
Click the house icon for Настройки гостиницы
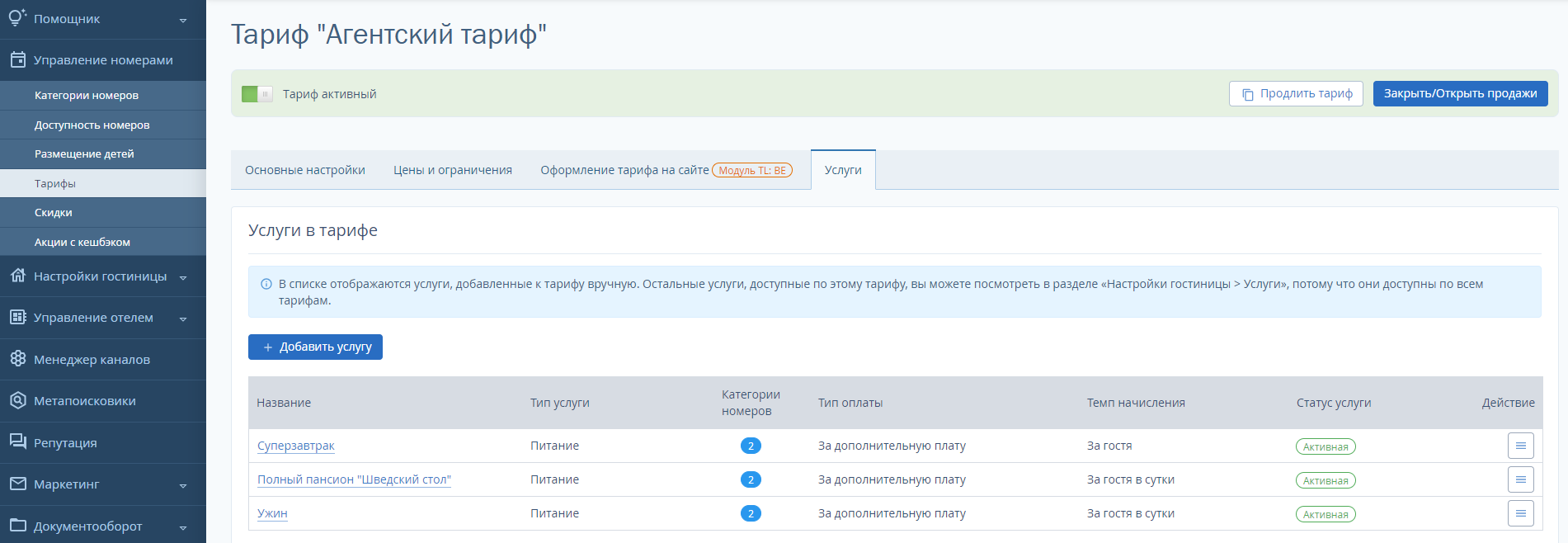point(17,276)
